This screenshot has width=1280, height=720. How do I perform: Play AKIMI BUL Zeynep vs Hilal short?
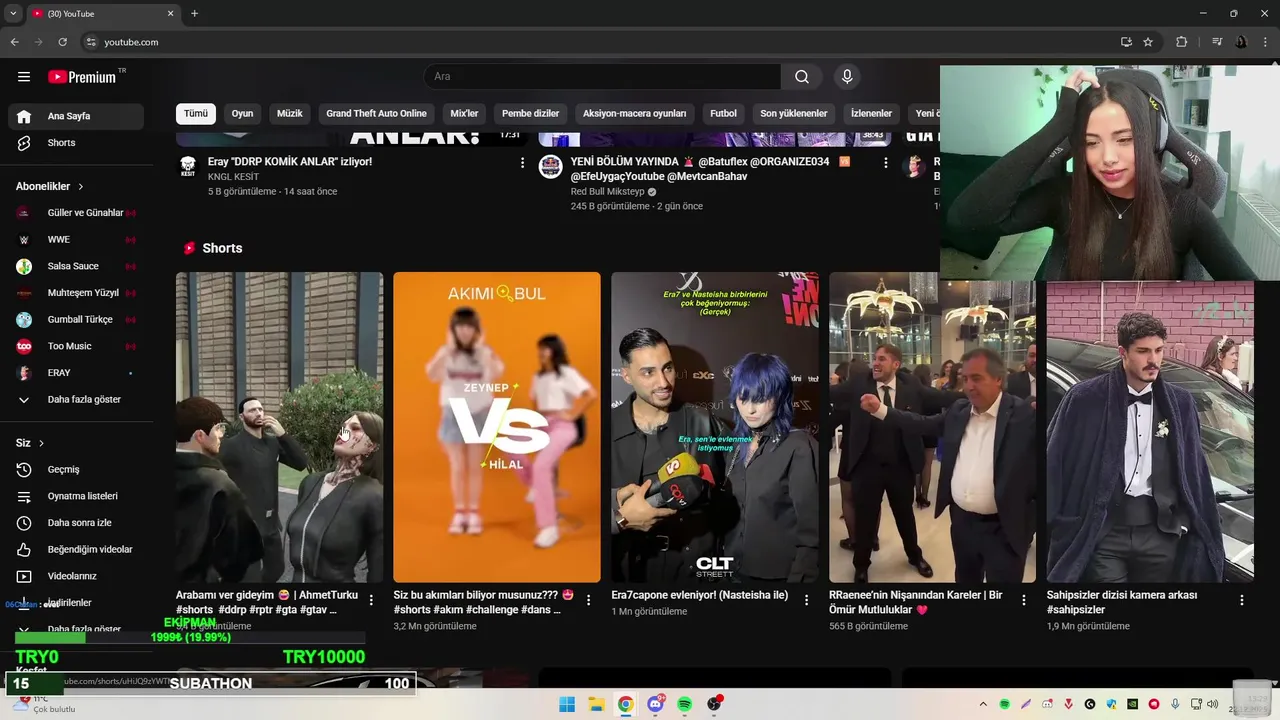(x=497, y=427)
